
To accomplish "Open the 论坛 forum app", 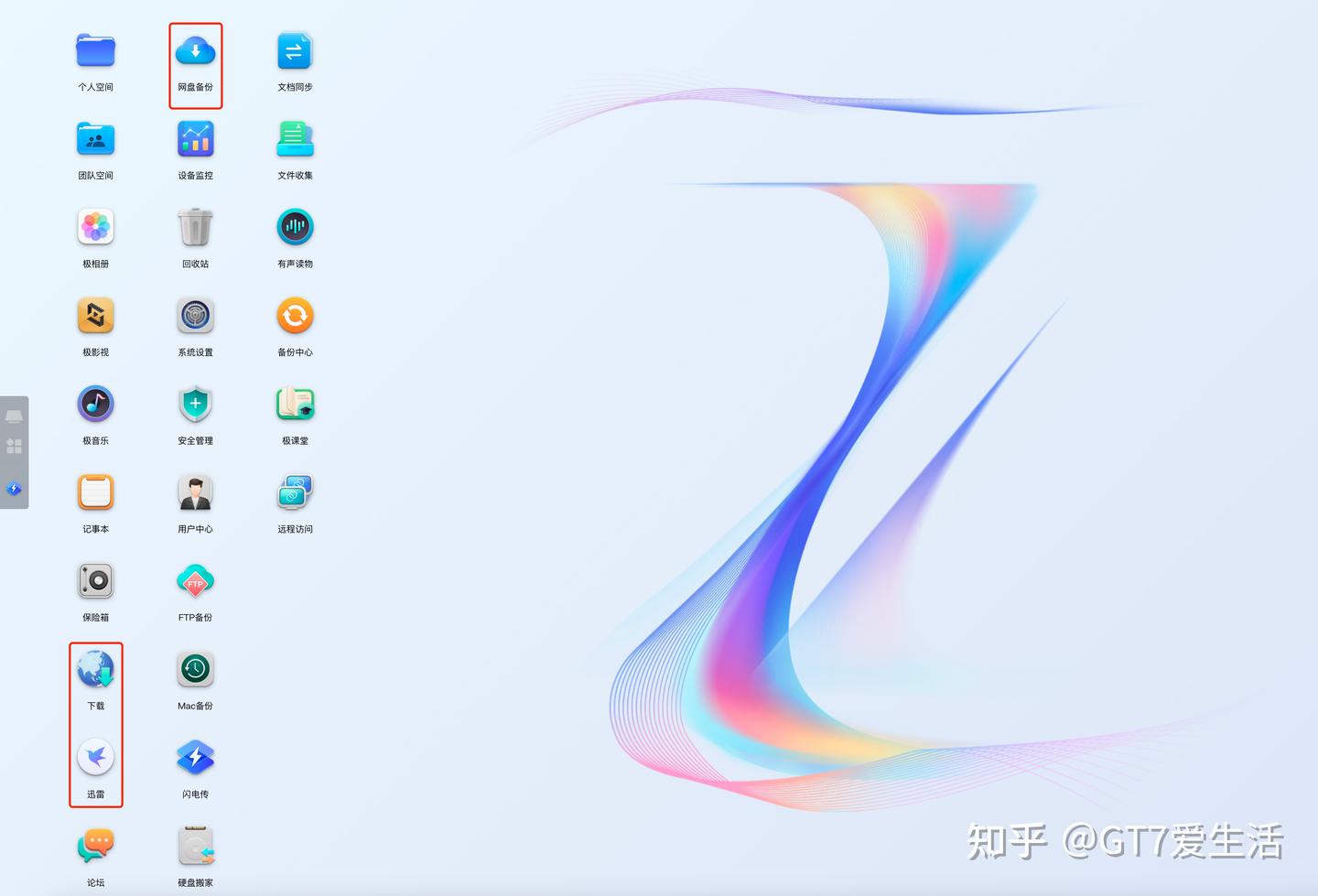I will (x=95, y=846).
